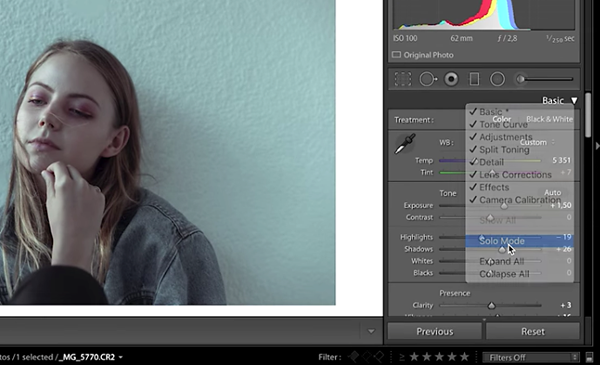This screenshot has width=600, height=365.
Task: Click the Reset button
Action: 533,331
